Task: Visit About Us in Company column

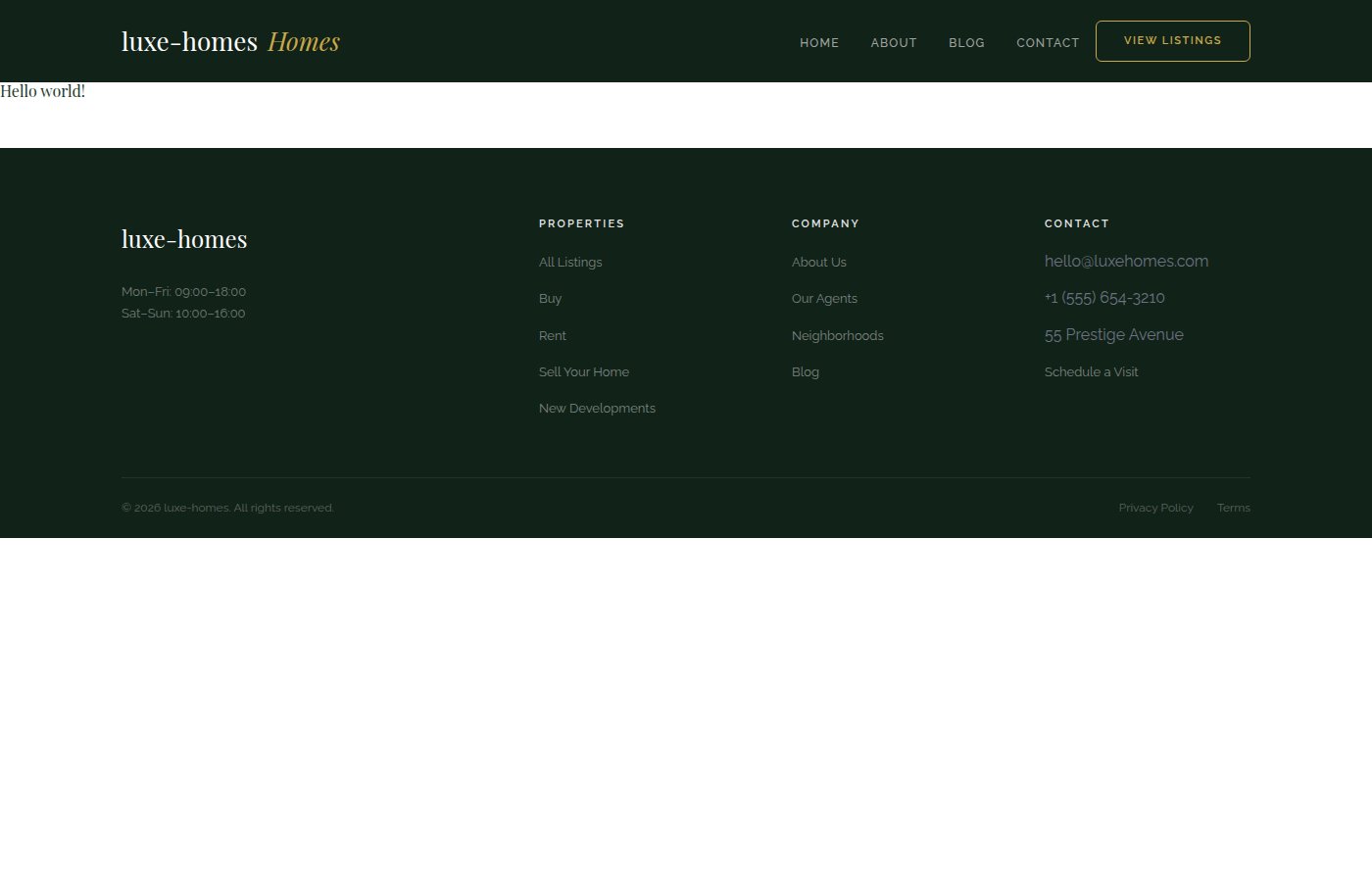Action: click(x=819, y=262)
